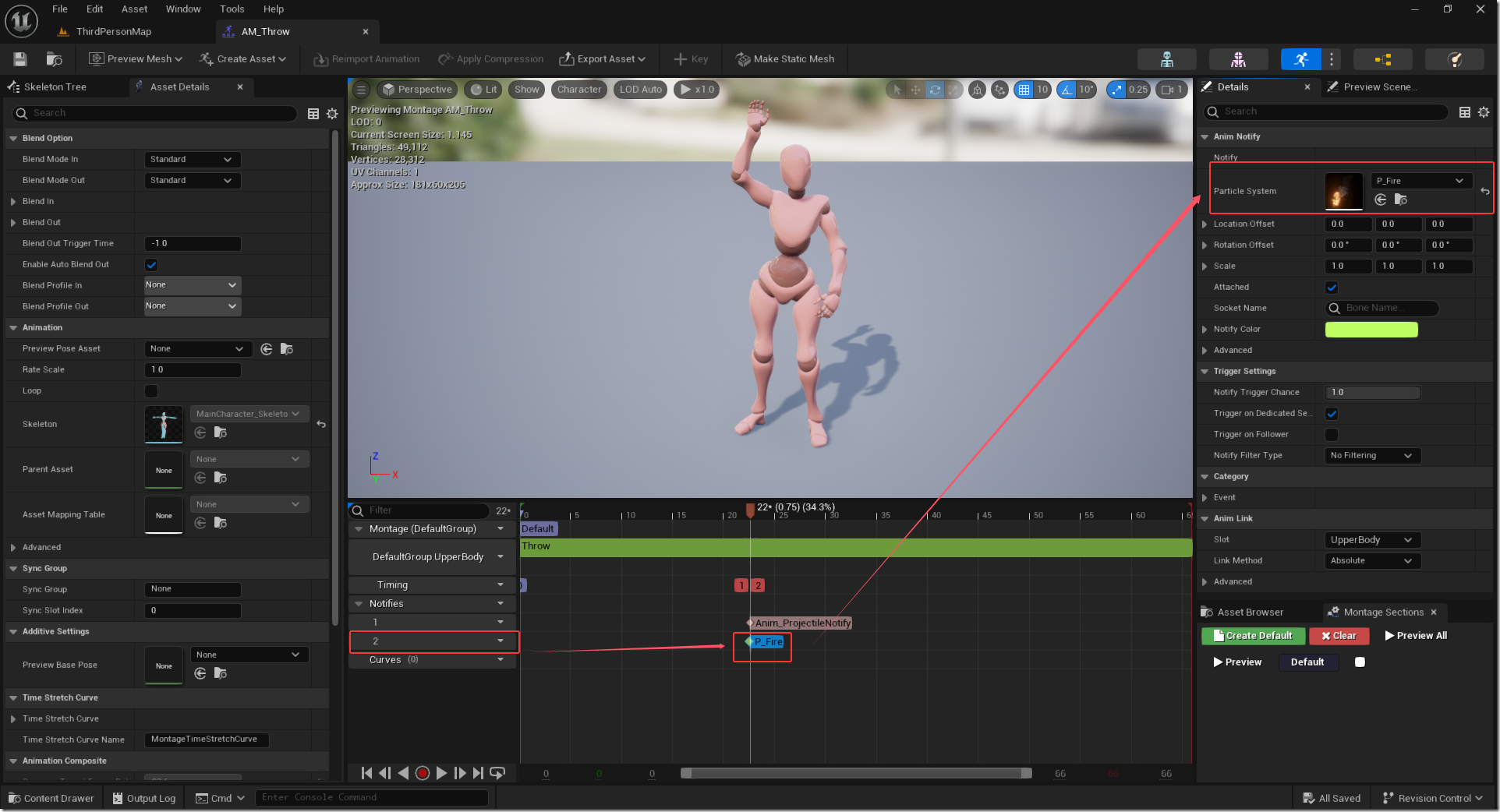Select the Animation editor mode button
1500x812 pixels.
(1300, 59)
